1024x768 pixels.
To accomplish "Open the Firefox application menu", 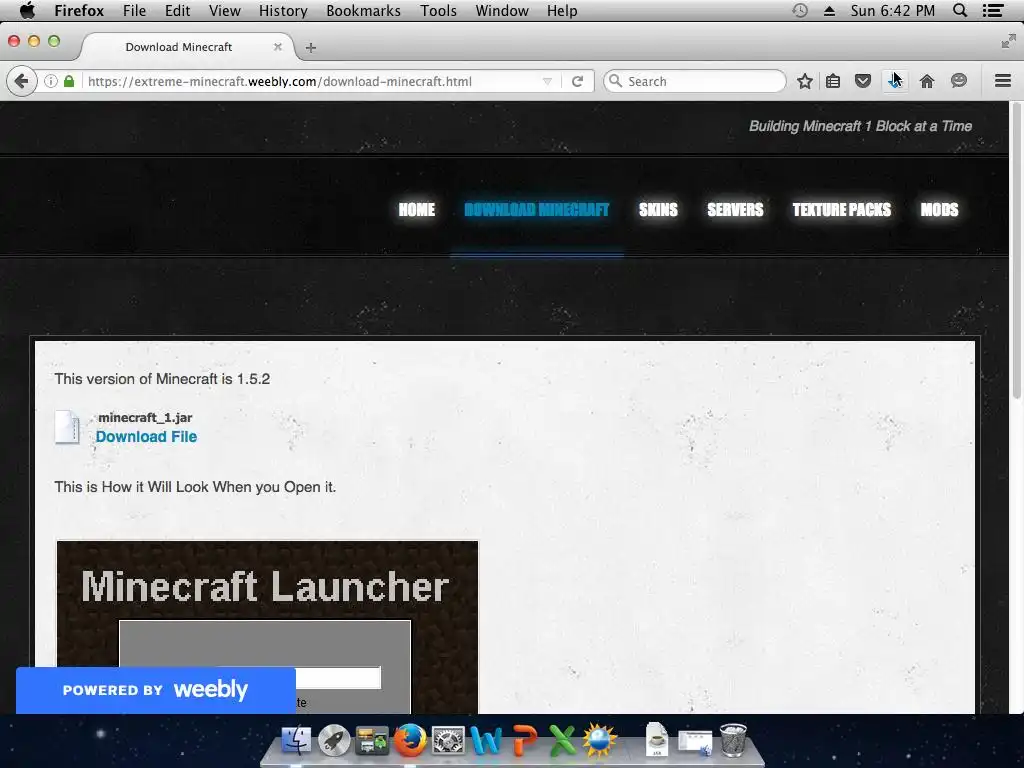I will click(x=79, y=11).
